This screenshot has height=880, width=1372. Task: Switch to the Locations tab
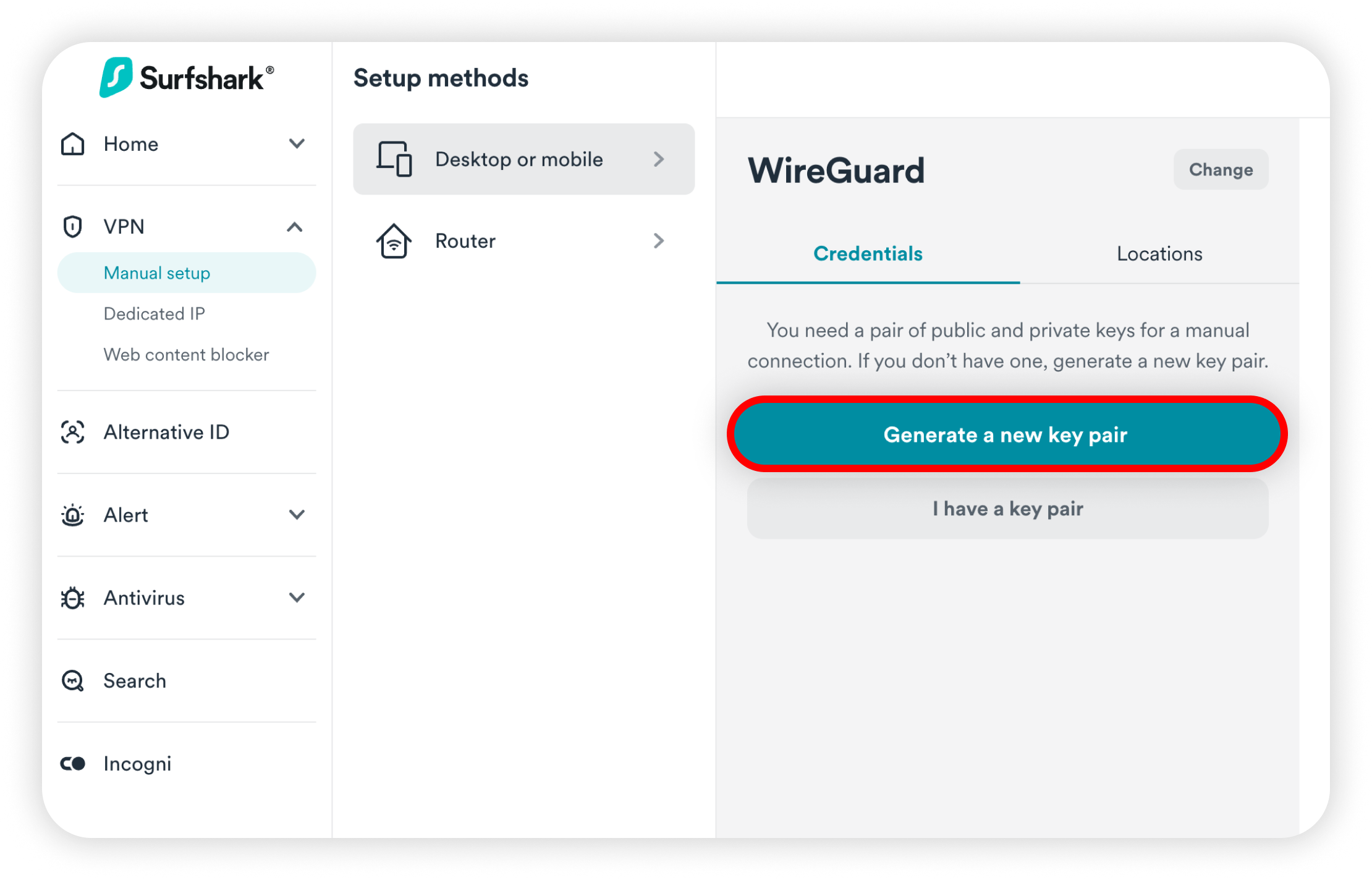[1159, 254]
